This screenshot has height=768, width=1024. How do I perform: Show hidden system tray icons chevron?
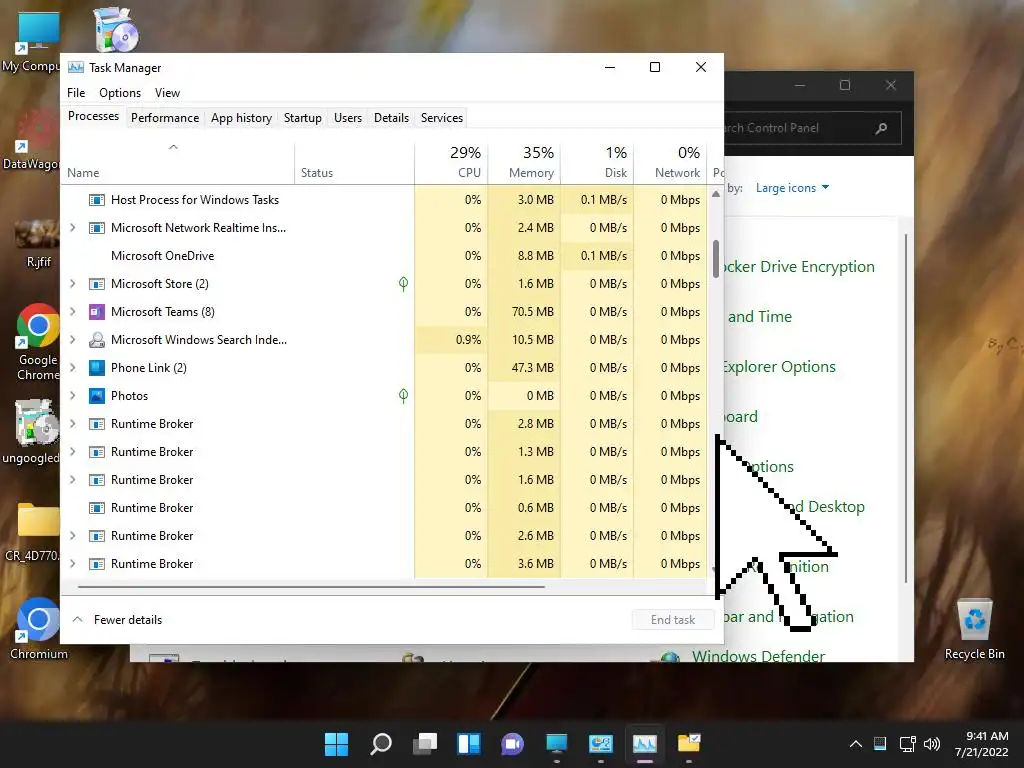tap(856, 744)
